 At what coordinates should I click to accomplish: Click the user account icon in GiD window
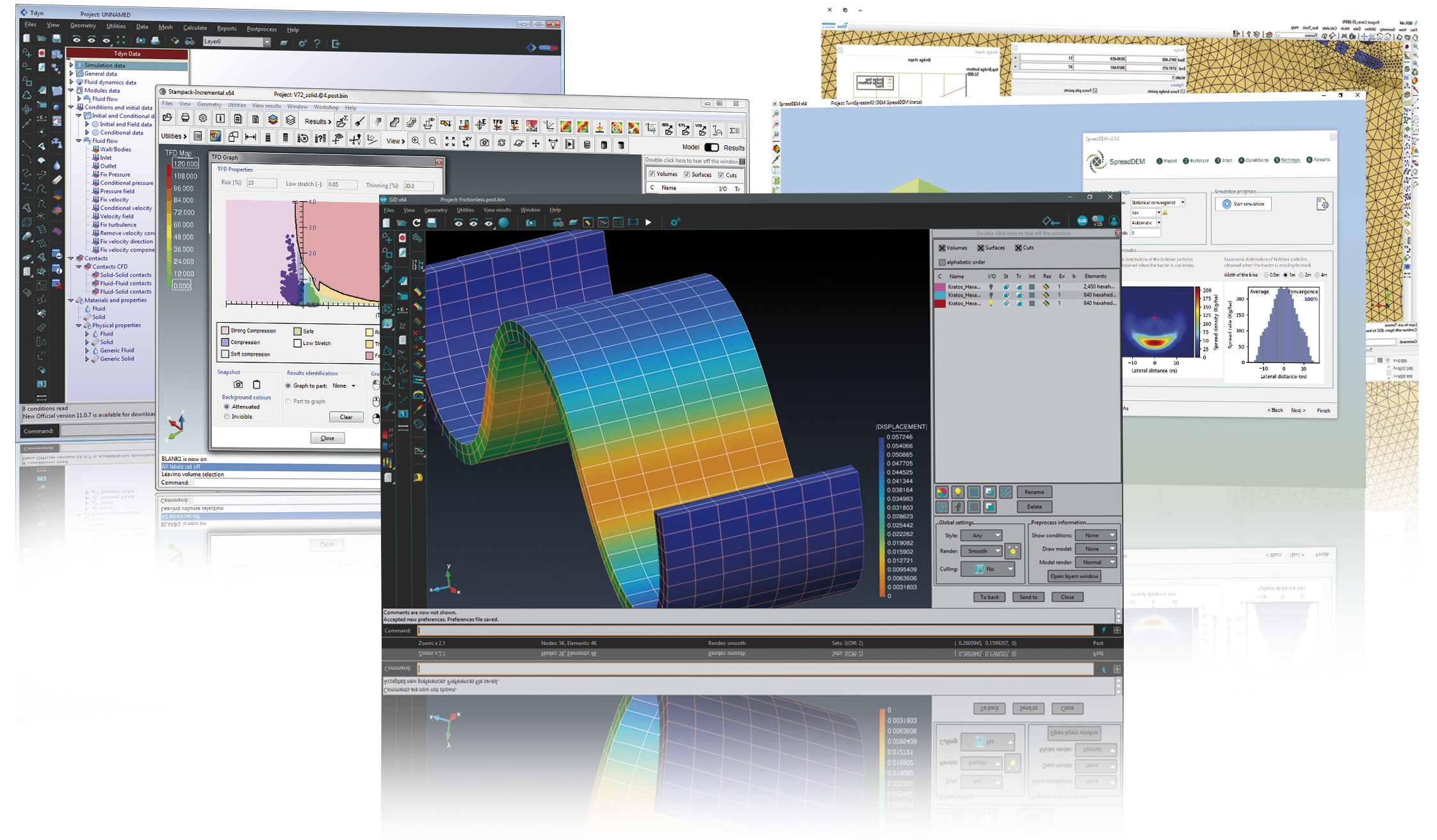coord(1114,221)
